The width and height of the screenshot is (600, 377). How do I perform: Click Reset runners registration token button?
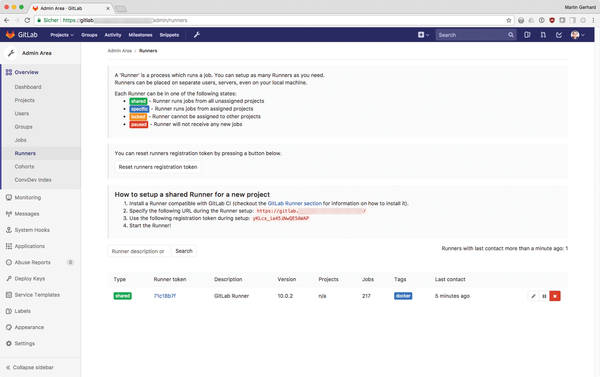pyautogui.click(x=158, y=167)
